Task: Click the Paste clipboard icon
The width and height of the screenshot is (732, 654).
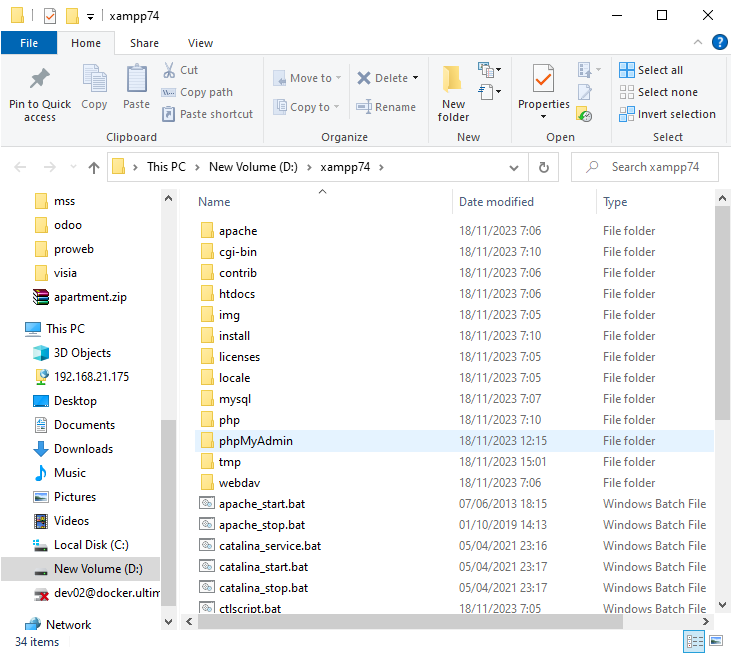Action: pyautogui.click(x=136, y=78)
